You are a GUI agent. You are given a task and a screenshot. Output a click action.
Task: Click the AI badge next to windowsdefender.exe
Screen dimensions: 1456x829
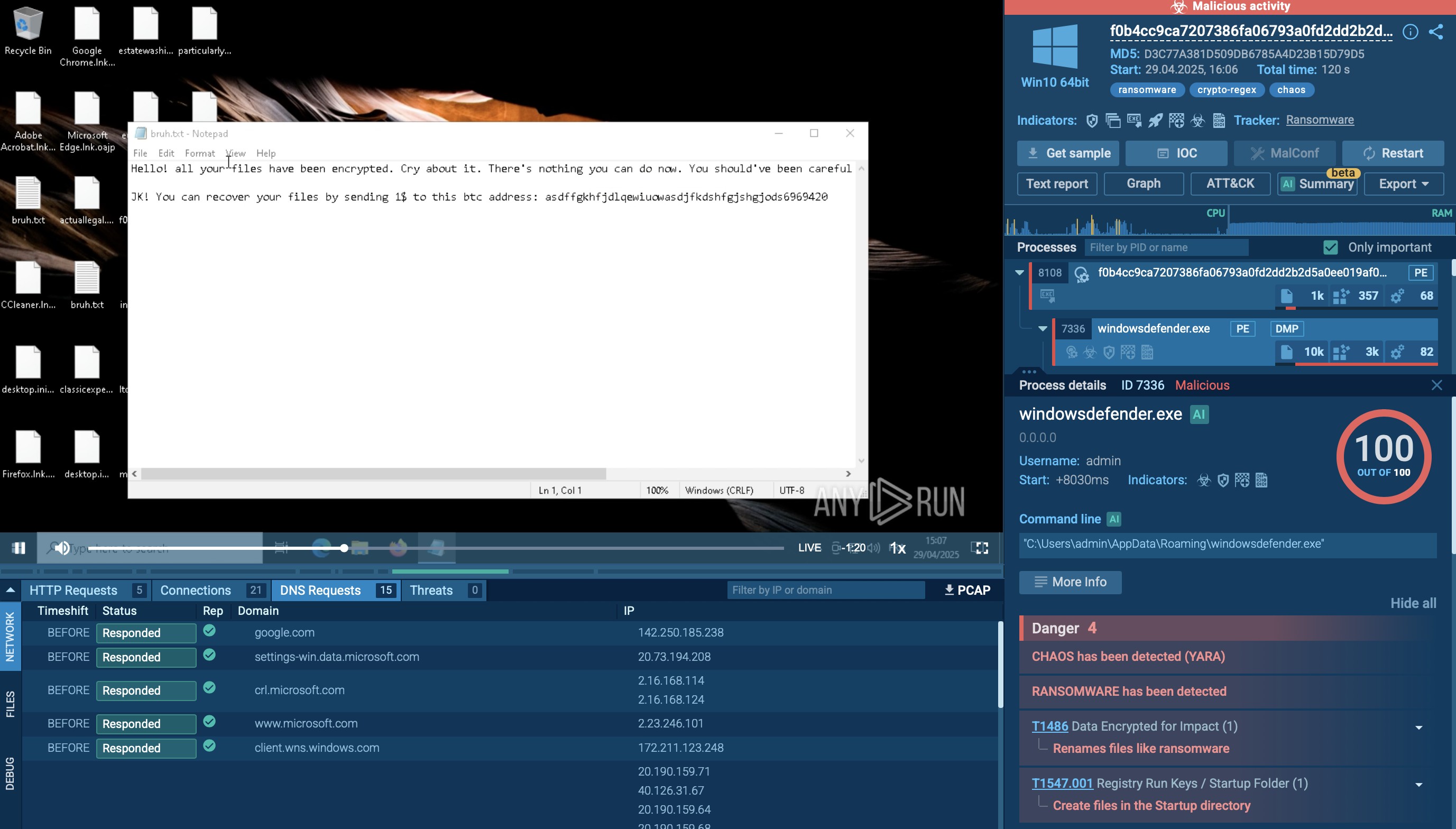pos(1199,414)
